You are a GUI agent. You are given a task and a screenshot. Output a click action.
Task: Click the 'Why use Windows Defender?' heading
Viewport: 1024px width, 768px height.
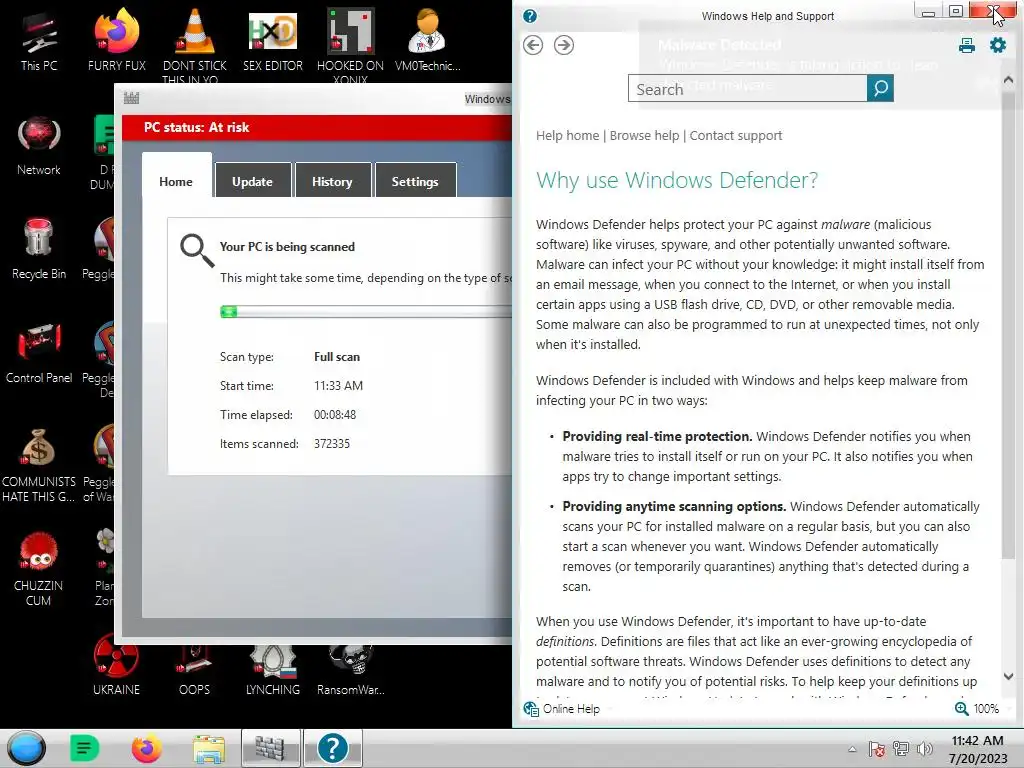(x=677, y=180)
